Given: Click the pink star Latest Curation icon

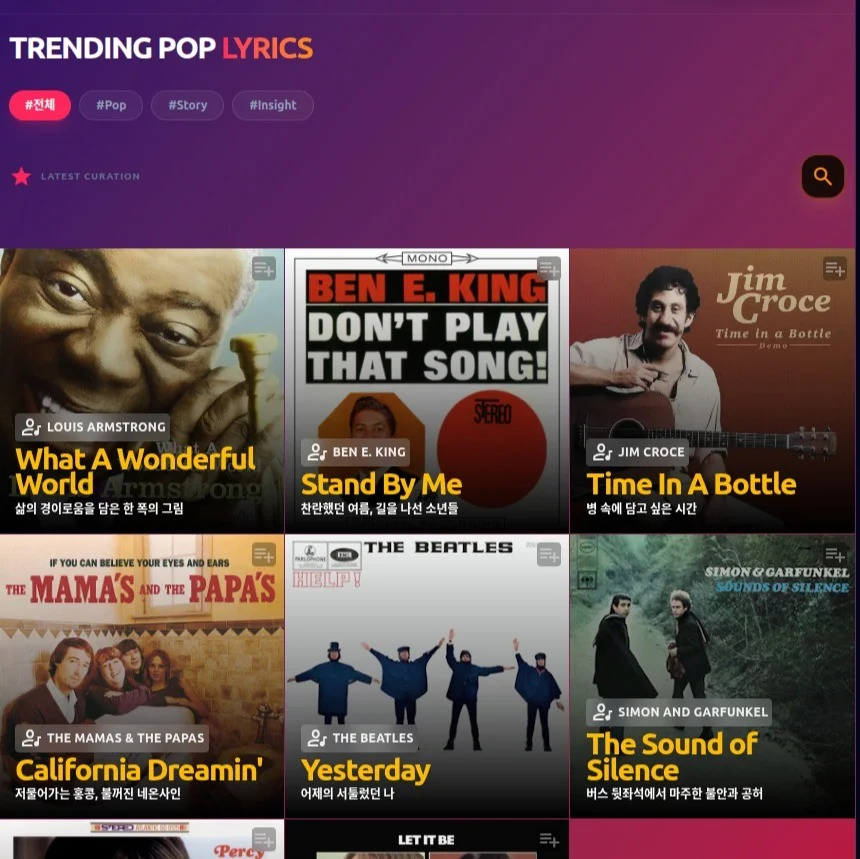Looking at the screenshot, I should pyautogui.click(x=21, y=176).
